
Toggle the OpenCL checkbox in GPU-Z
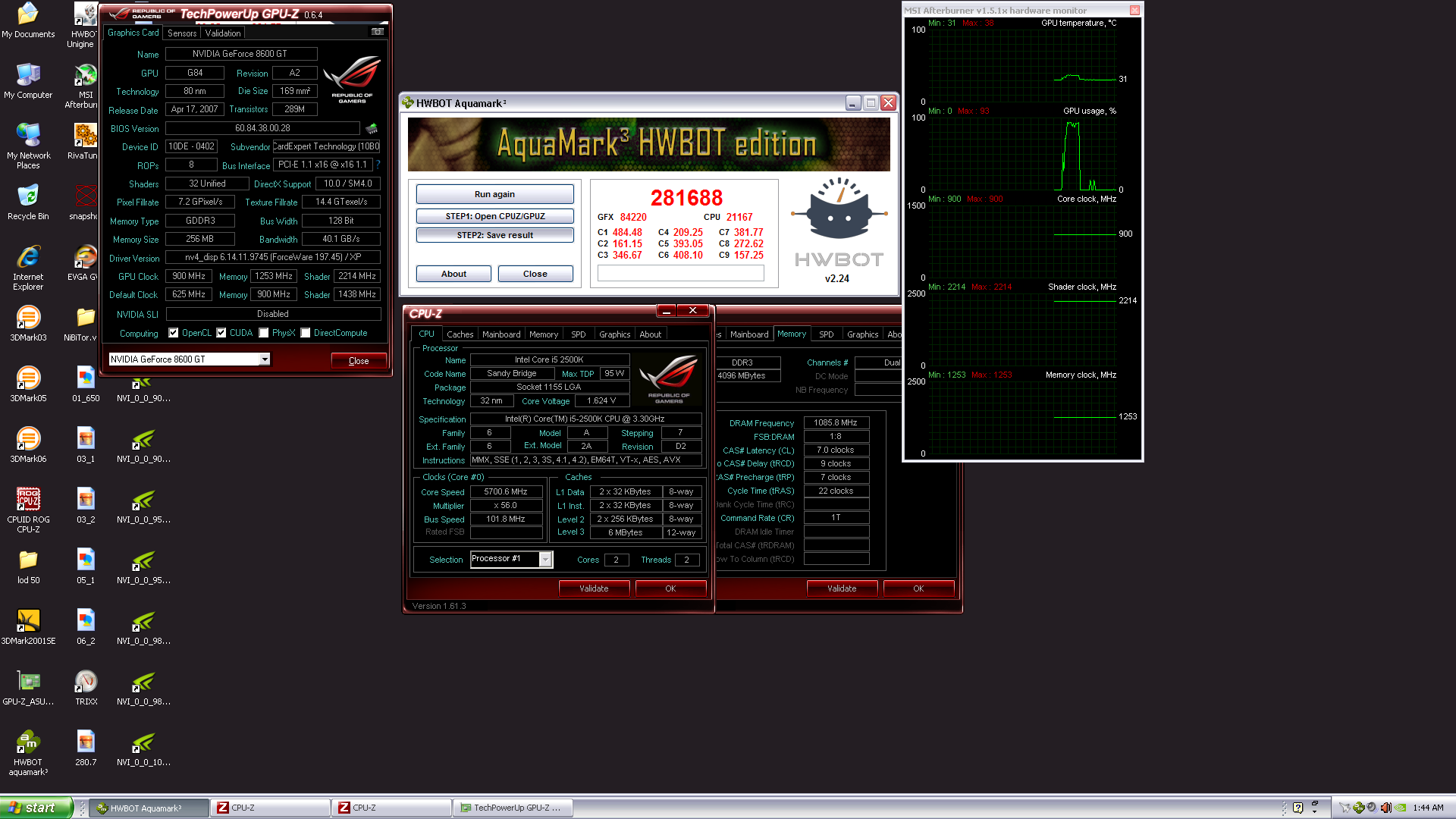174,333
